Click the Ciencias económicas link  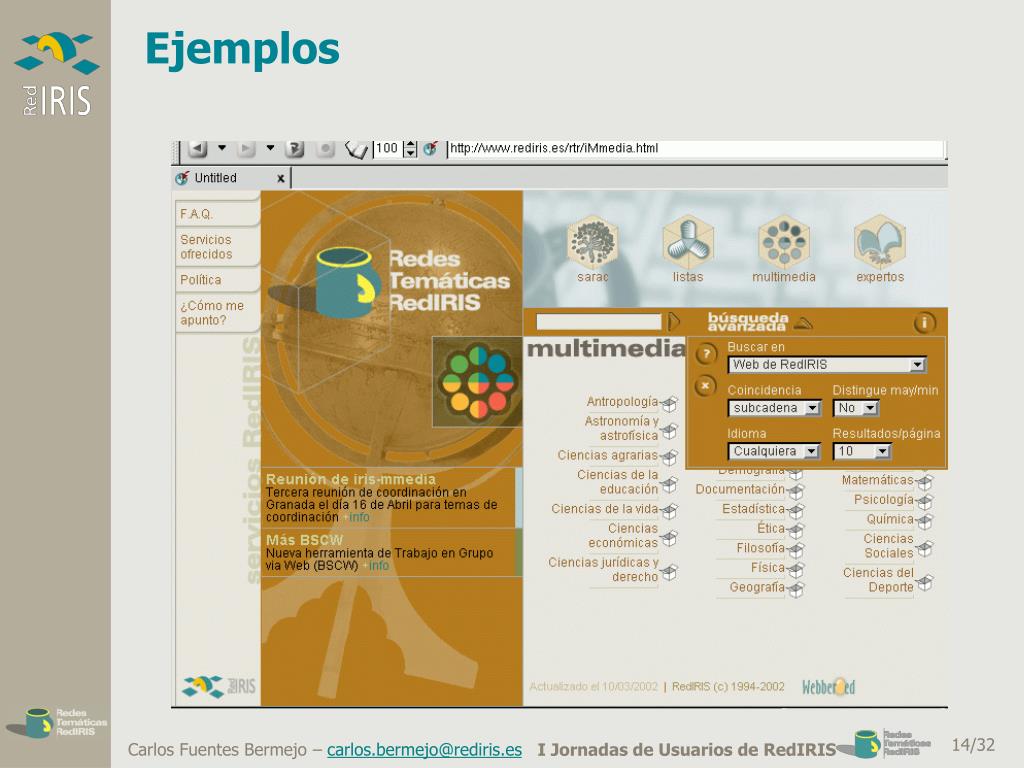point(623,536)
